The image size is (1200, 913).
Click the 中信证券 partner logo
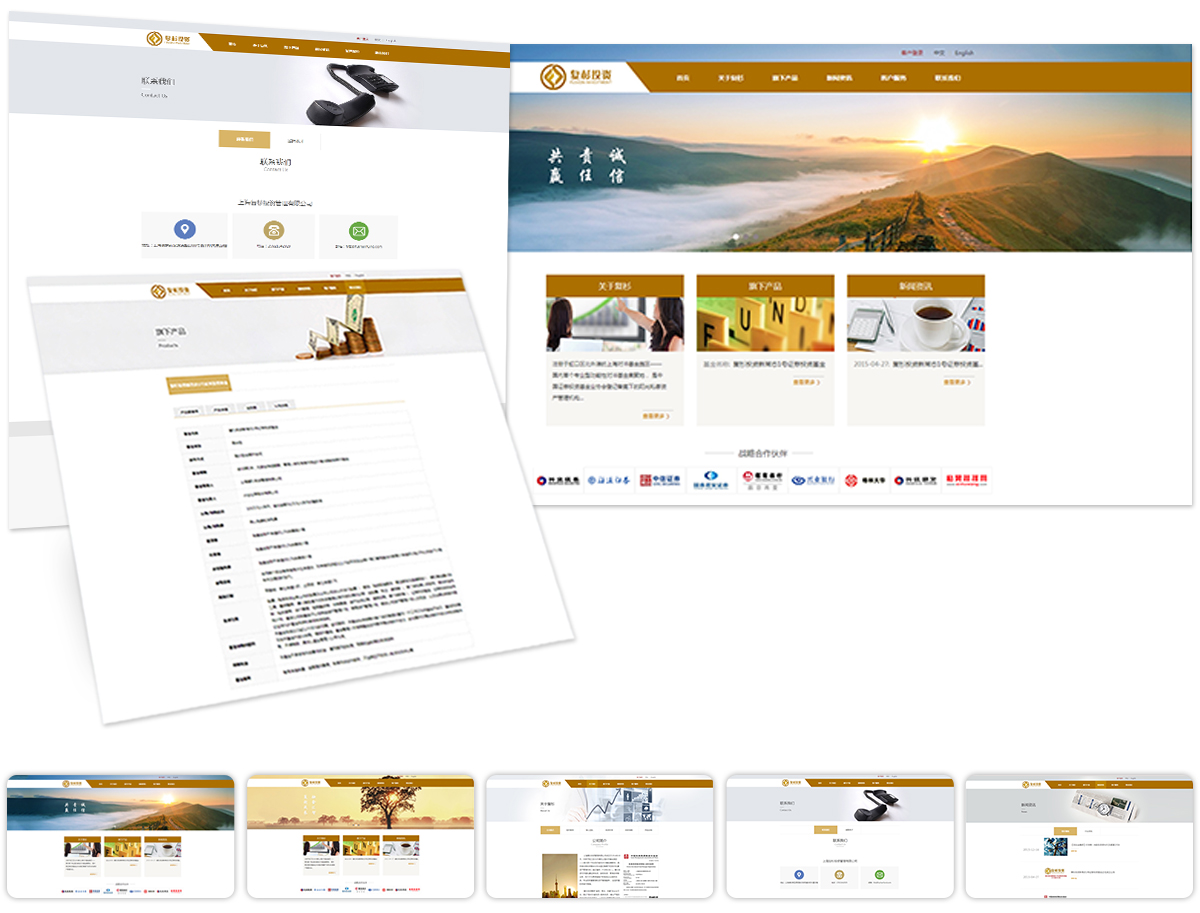[658, 481]
